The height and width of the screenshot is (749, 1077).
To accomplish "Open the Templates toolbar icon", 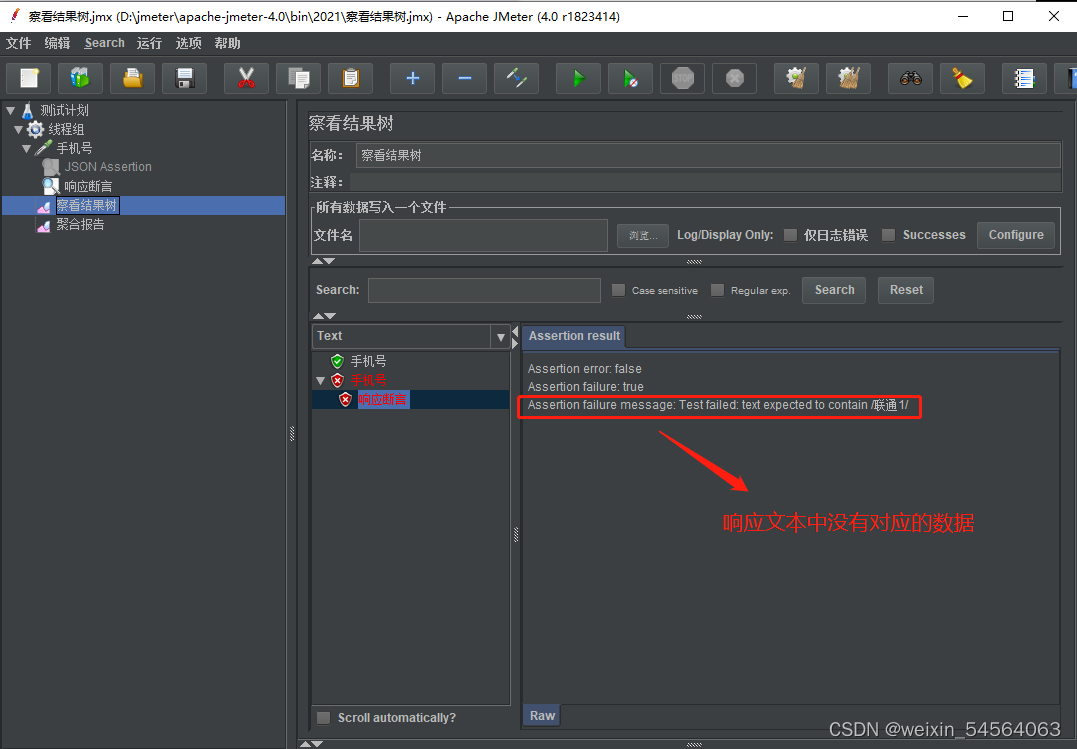I will click(x=80, y=78).
